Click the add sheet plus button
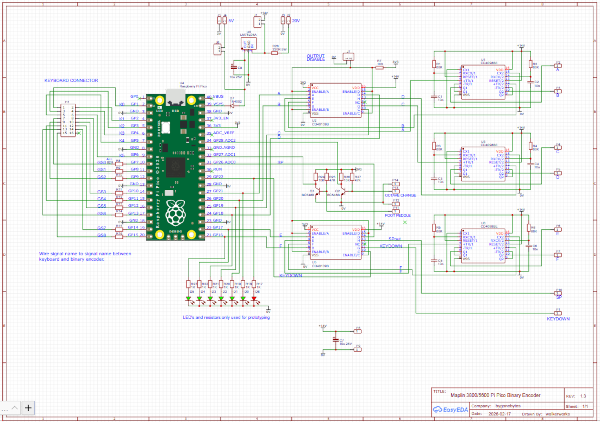The width and height of the screenshot is (600, 422). click(x=27, y=408)
